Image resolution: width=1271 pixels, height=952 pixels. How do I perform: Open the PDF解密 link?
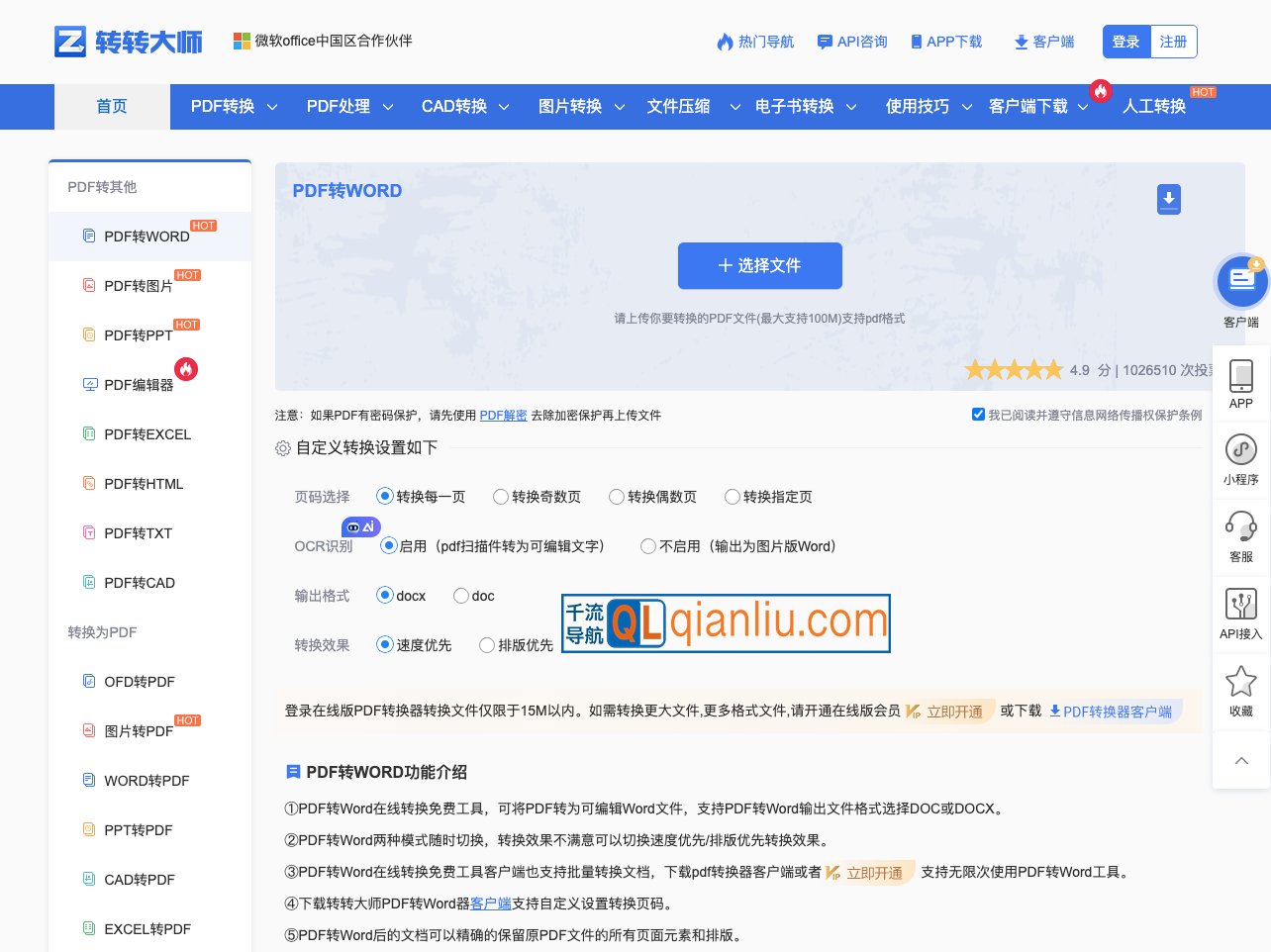pyautogui.click(x=503, y=416)
